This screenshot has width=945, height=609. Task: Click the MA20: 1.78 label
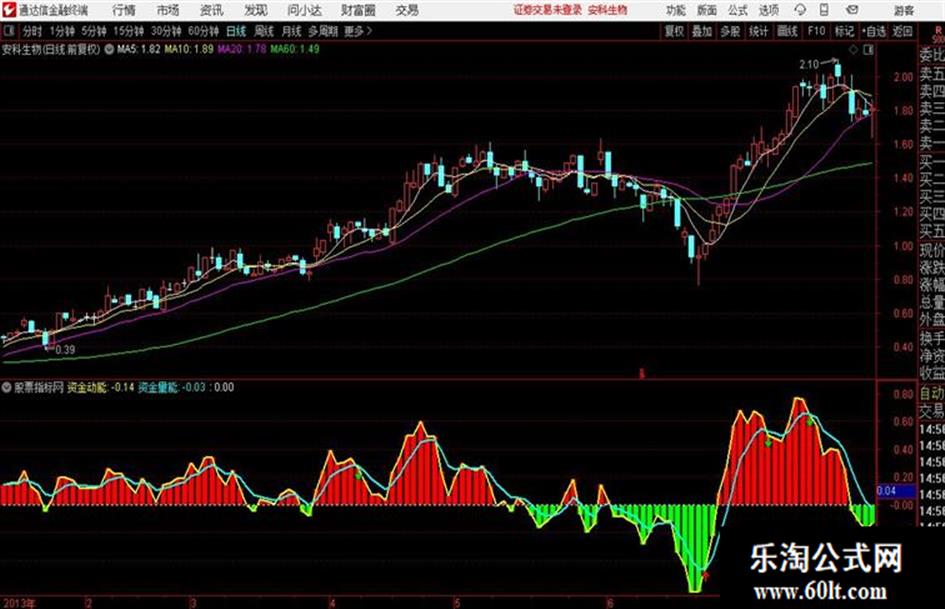(x=242, y=49)
